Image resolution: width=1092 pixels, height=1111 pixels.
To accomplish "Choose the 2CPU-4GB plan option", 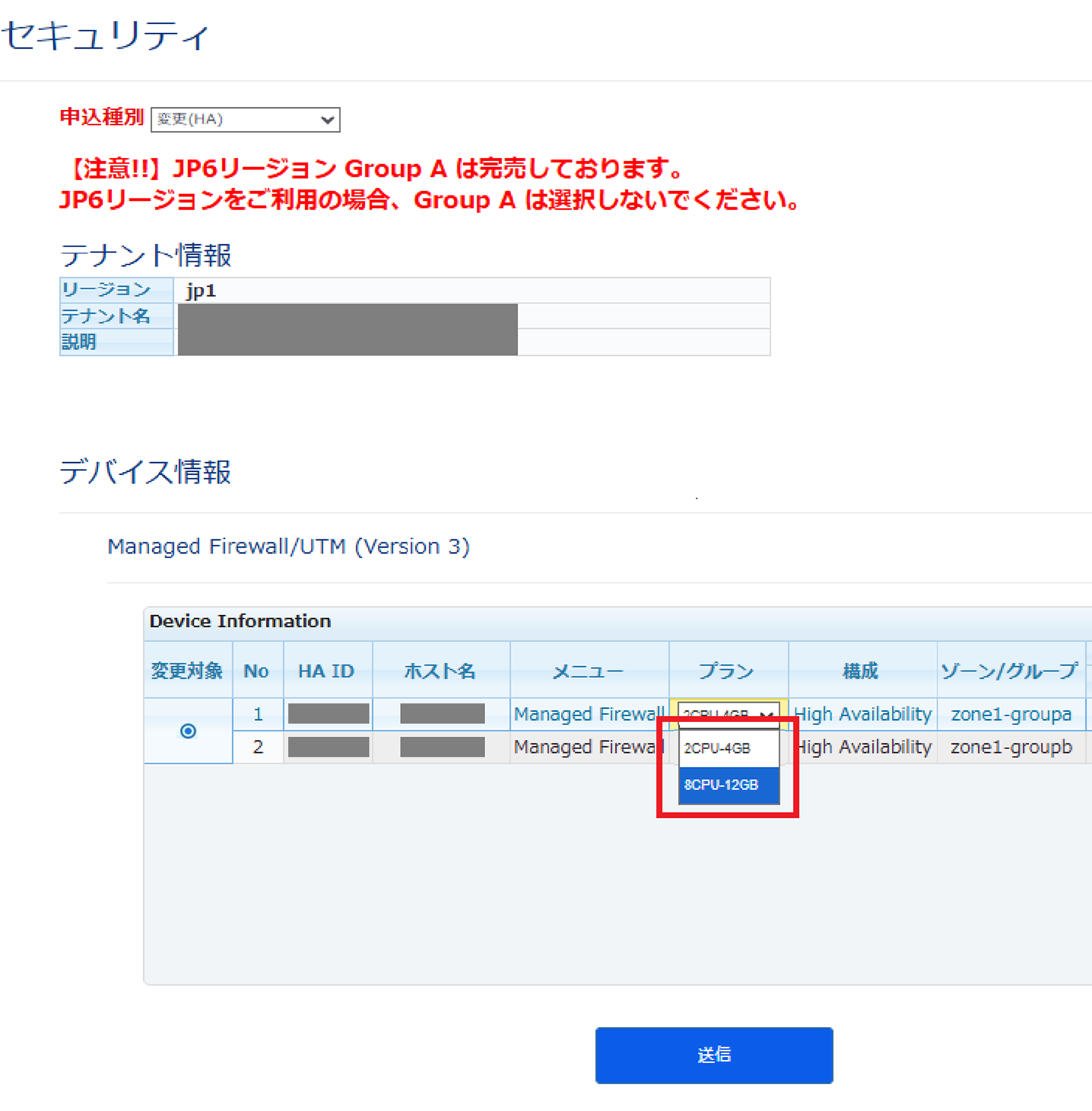I will click(x=728, y=748).
